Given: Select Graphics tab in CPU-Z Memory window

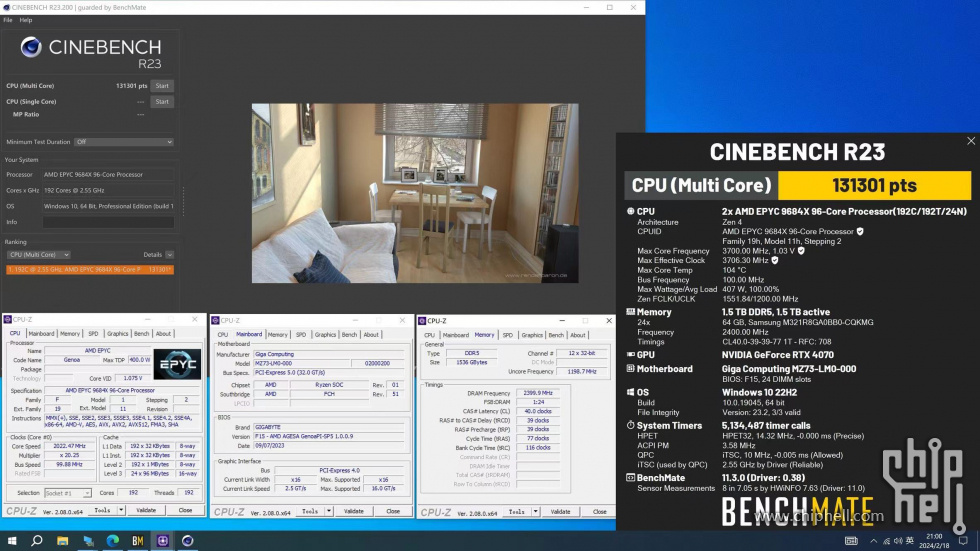Looking at the screenshot, I should [x=532, y=335].
